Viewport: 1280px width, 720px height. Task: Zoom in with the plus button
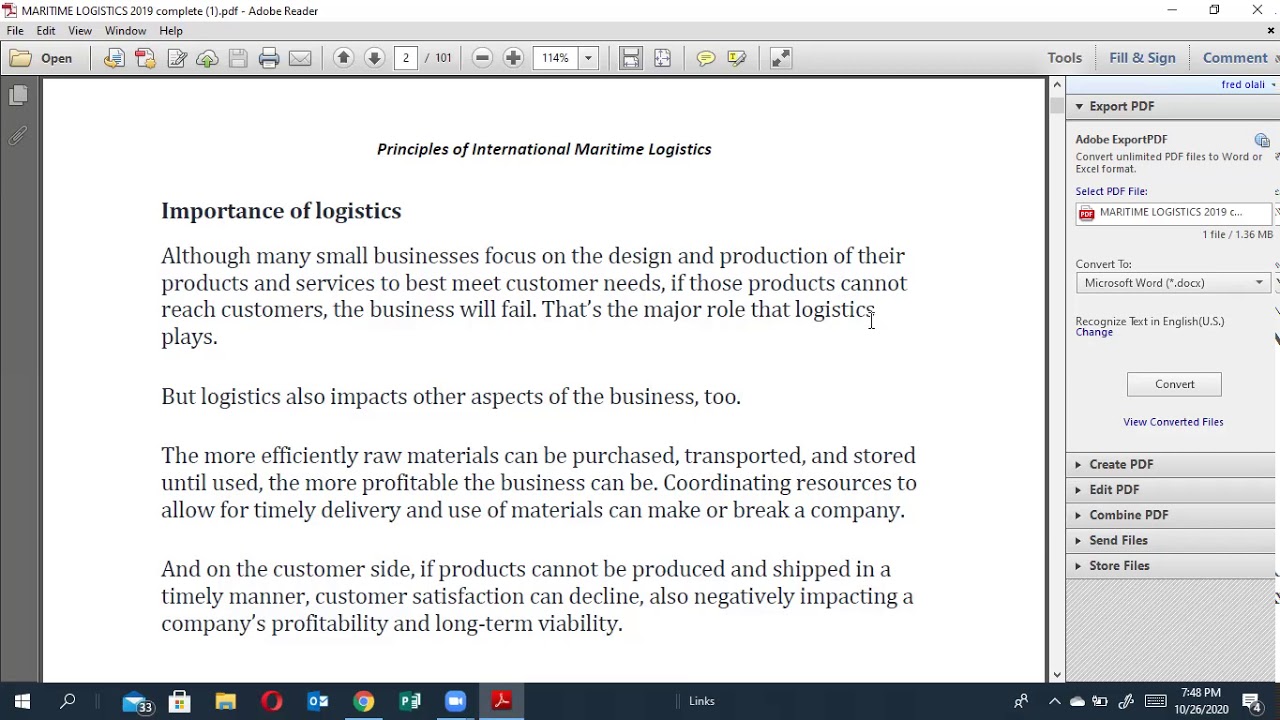coord(513,58)
